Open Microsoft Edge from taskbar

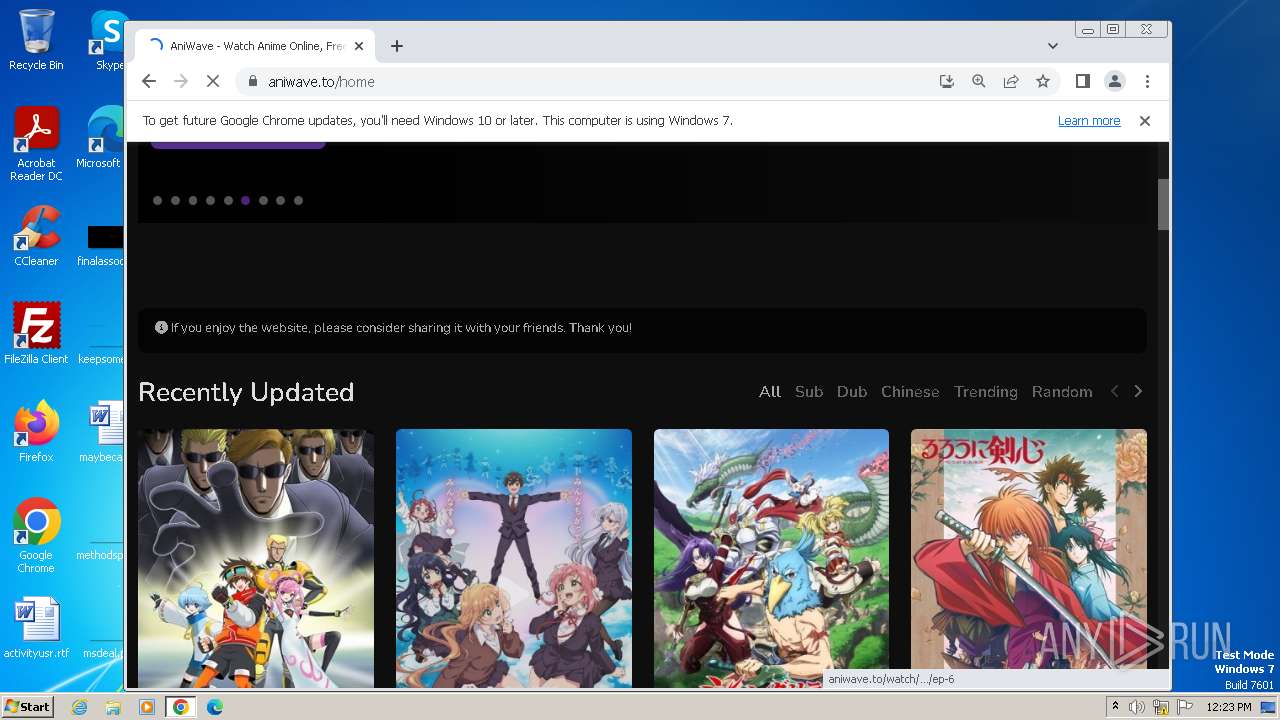pyautogui.click(x=214, y=707)
